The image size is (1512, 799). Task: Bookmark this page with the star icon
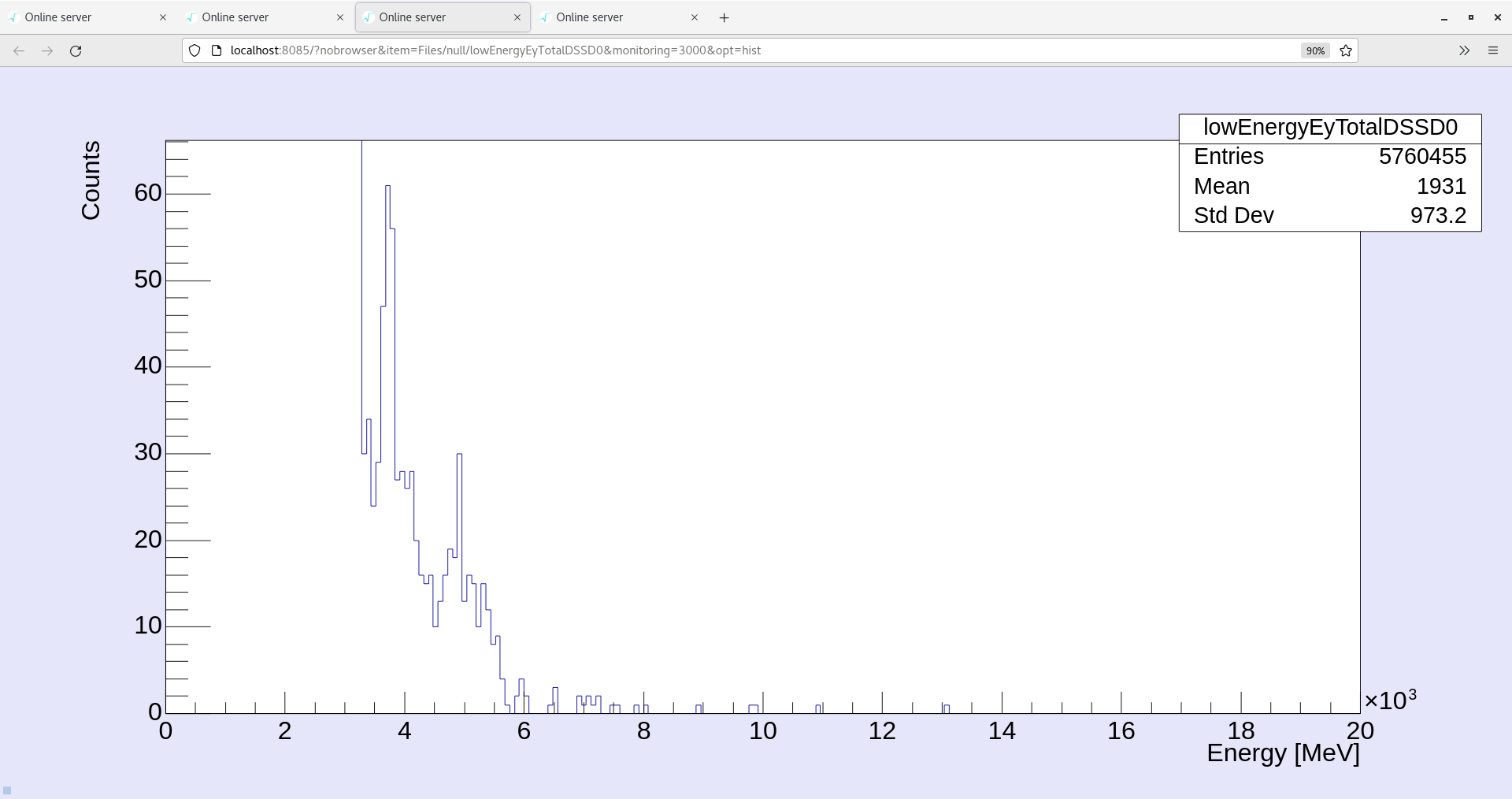coord(1346,50)
